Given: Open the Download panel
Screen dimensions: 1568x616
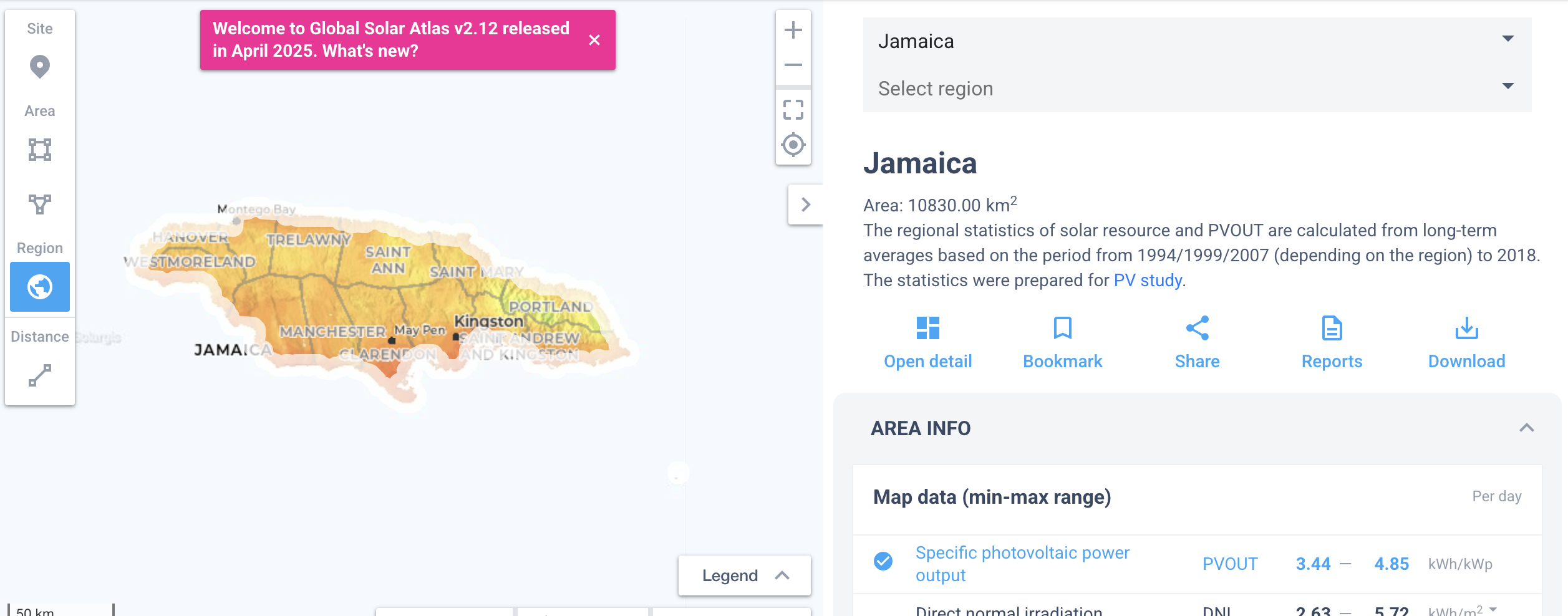Looking at the screenshot, I should [1466, 342].
